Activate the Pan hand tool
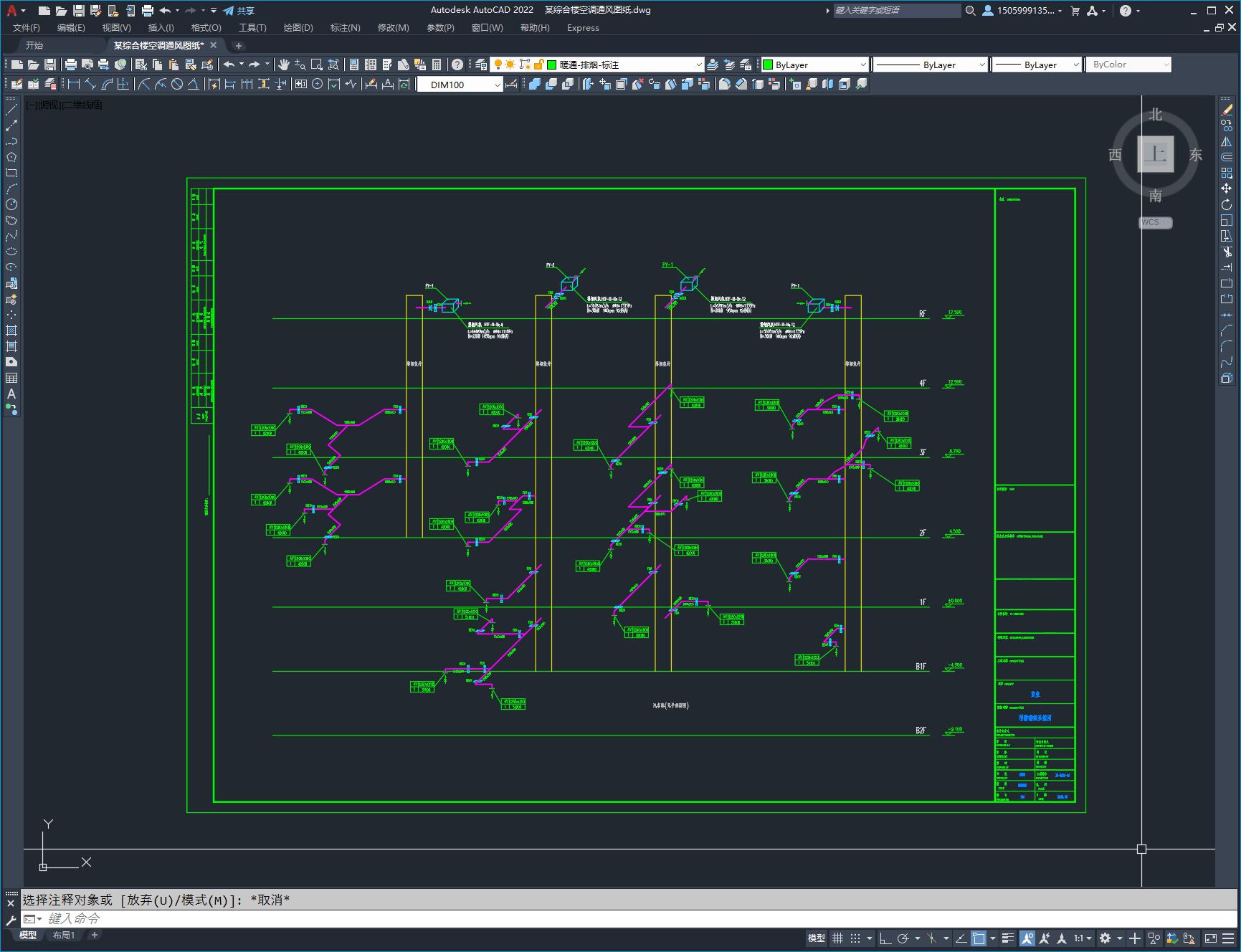The image size is (1241, 952). pyautogui.click(x=283, y=65)
